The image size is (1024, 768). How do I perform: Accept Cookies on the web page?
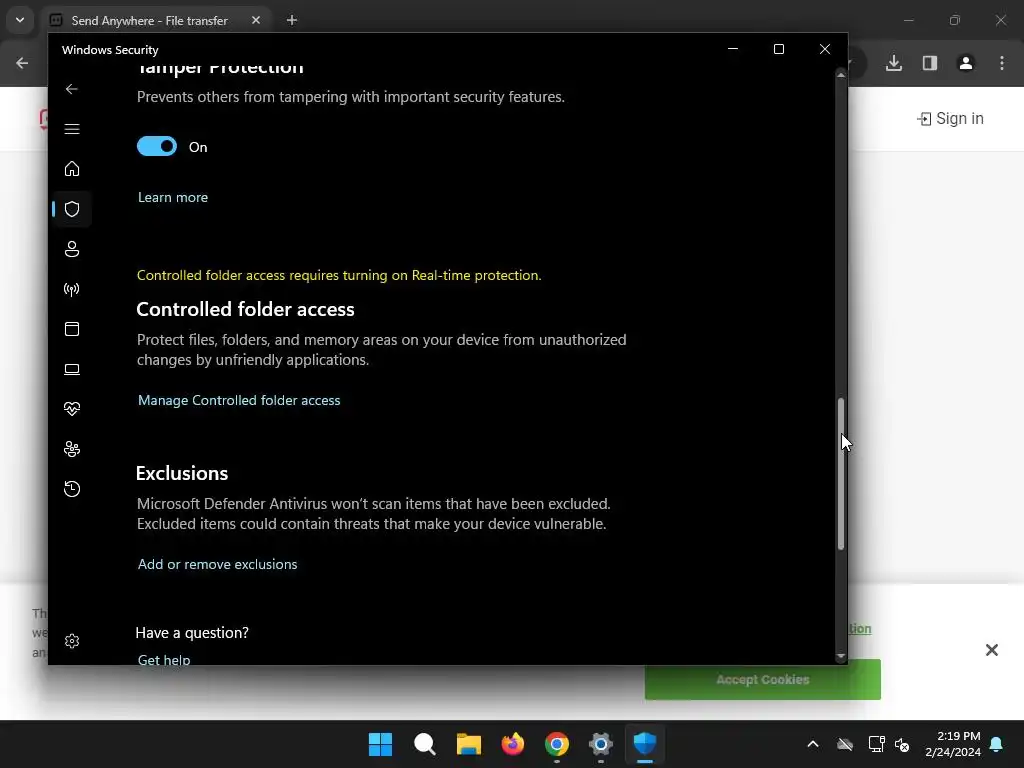coord(762,679)
